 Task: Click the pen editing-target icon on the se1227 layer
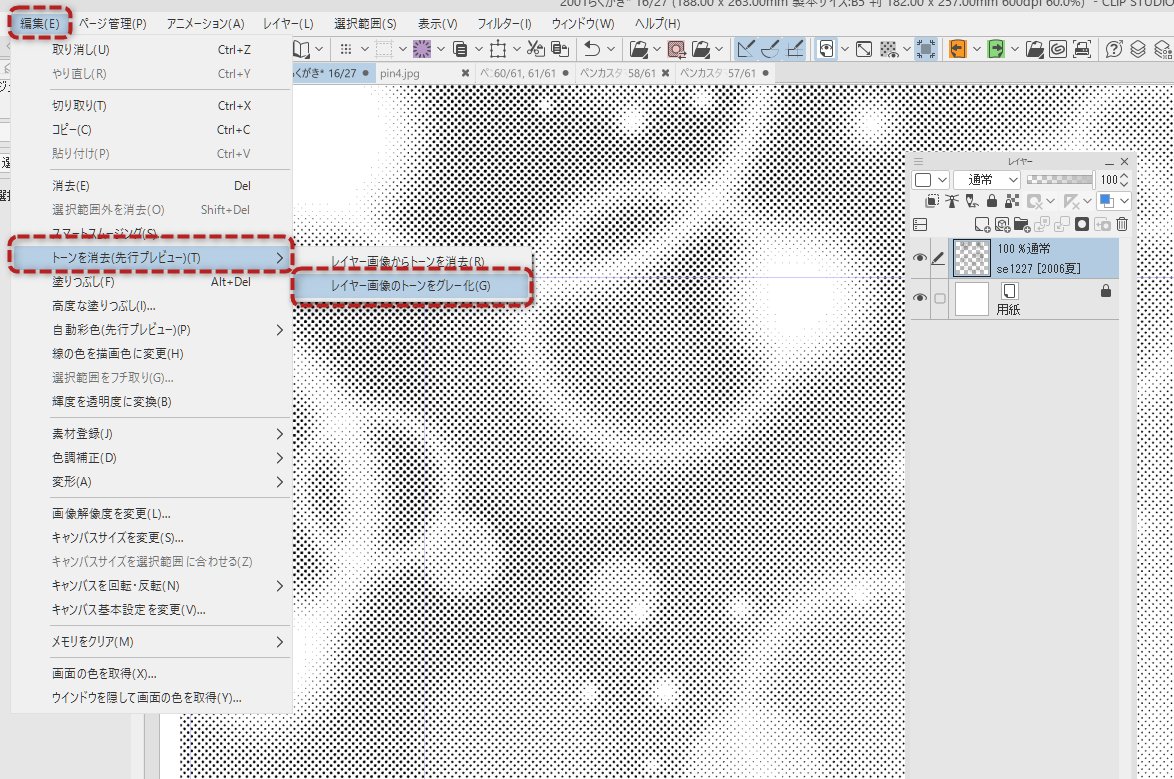tap(938, 258)
